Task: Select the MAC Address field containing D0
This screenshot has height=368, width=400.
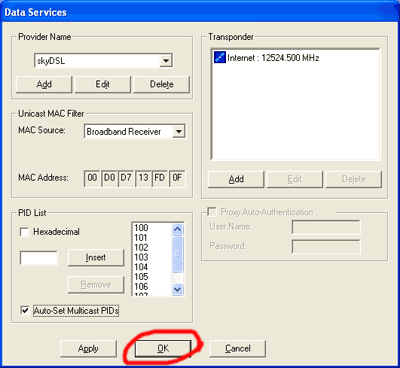Action: pyautogui.click(x=109, y=179)
